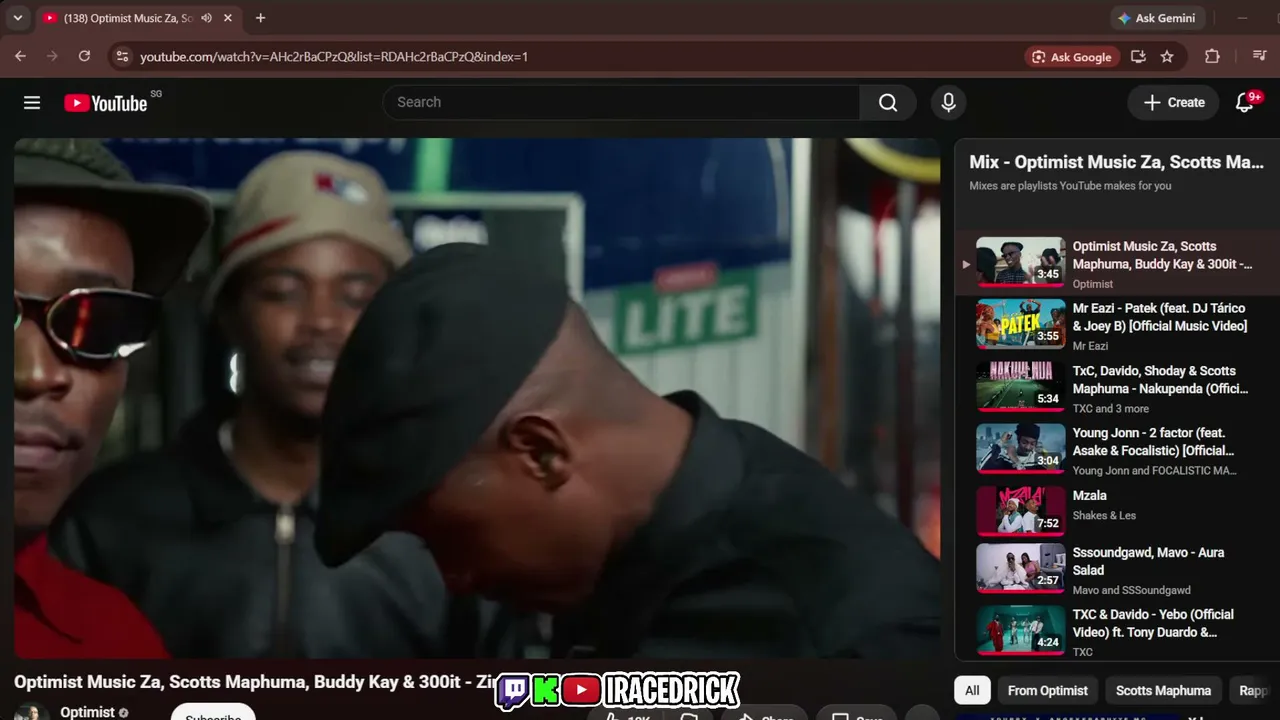Image resolution: width=1280 pixels, height=720 pixels.
Task: Open Ask Gemini
Action: tap(1157, 18)
